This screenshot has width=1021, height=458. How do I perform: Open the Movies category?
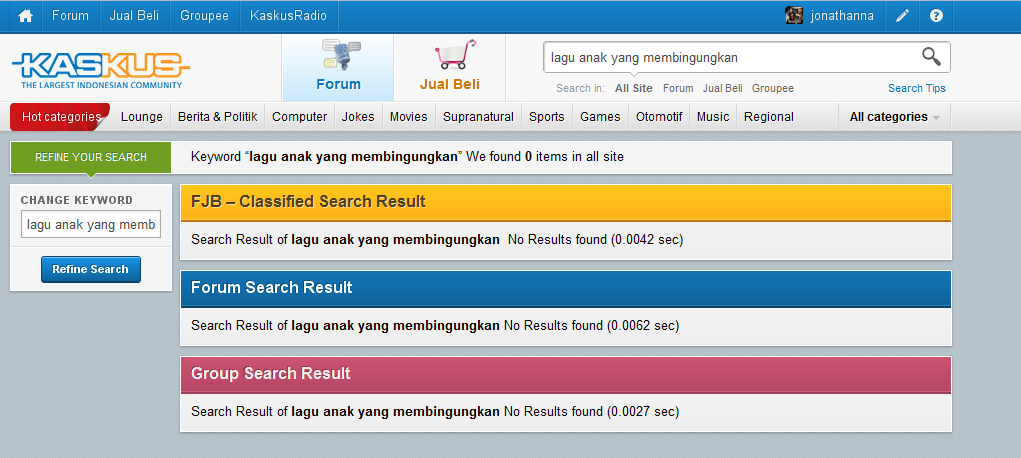pyautogui.click(x=408, y=117)
